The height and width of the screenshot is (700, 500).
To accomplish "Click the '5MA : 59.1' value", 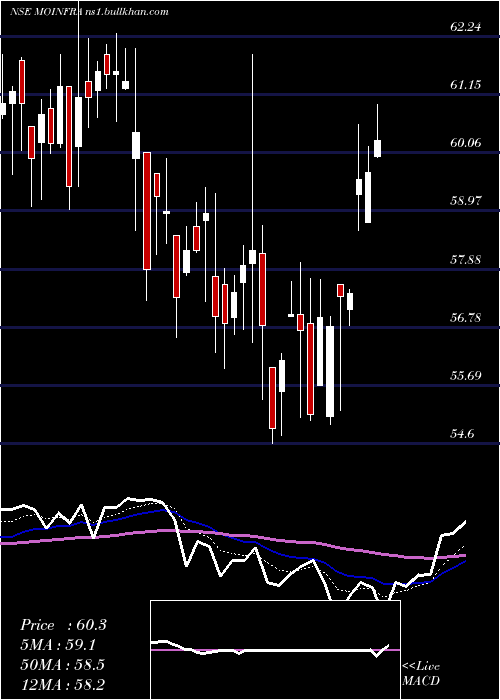I will (x=59, y=645).
